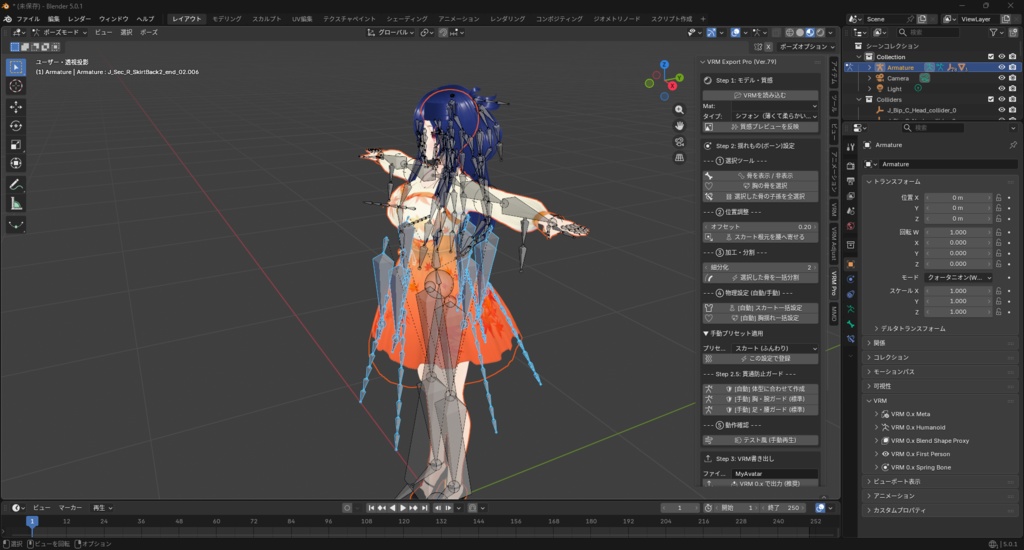Image resolution: width=1024 pixels, height=550 pixels.
Task: Switch perspective/orthographic grid icon
Action: [x=679, y=157]
